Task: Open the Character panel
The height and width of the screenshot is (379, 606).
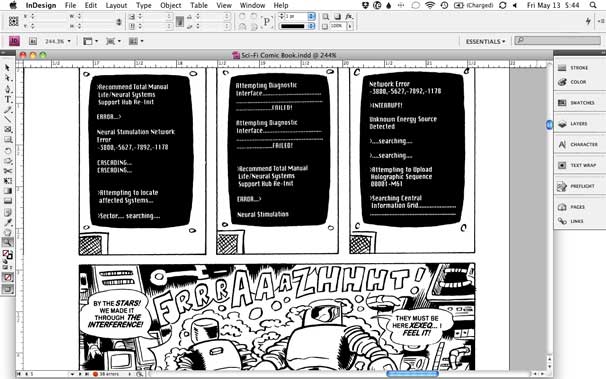Action: tap(579, 144)
